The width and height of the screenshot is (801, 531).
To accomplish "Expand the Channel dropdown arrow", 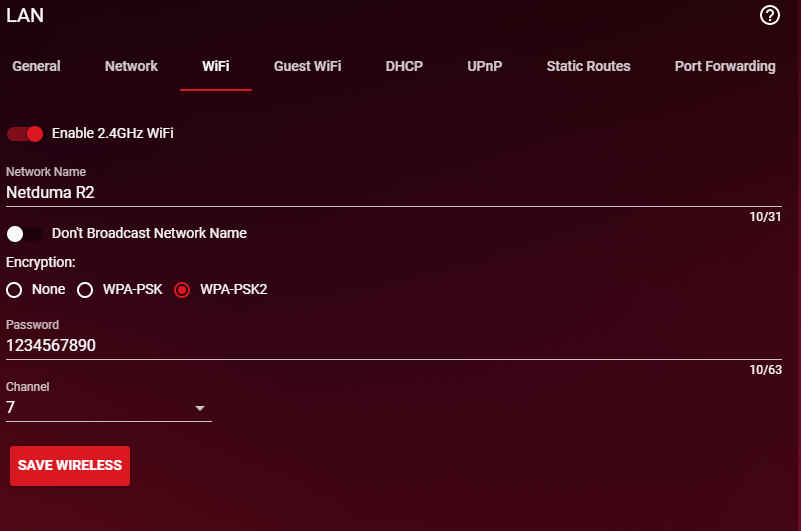I will pos(199,408).
